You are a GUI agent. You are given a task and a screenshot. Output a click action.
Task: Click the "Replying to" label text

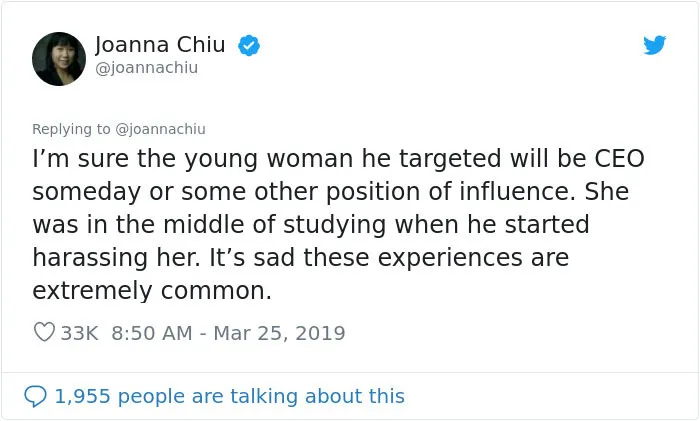(71, 129)
